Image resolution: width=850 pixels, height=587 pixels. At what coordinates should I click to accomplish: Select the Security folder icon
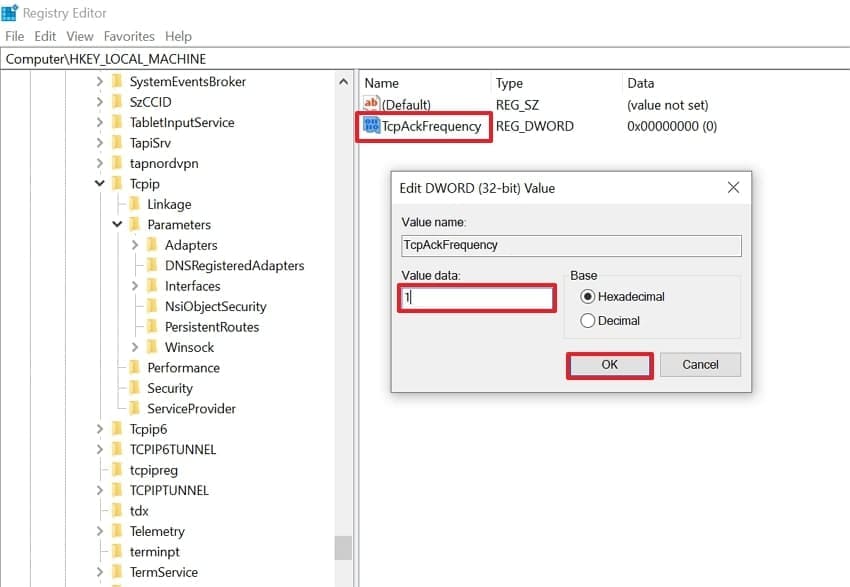coord(134,388)
